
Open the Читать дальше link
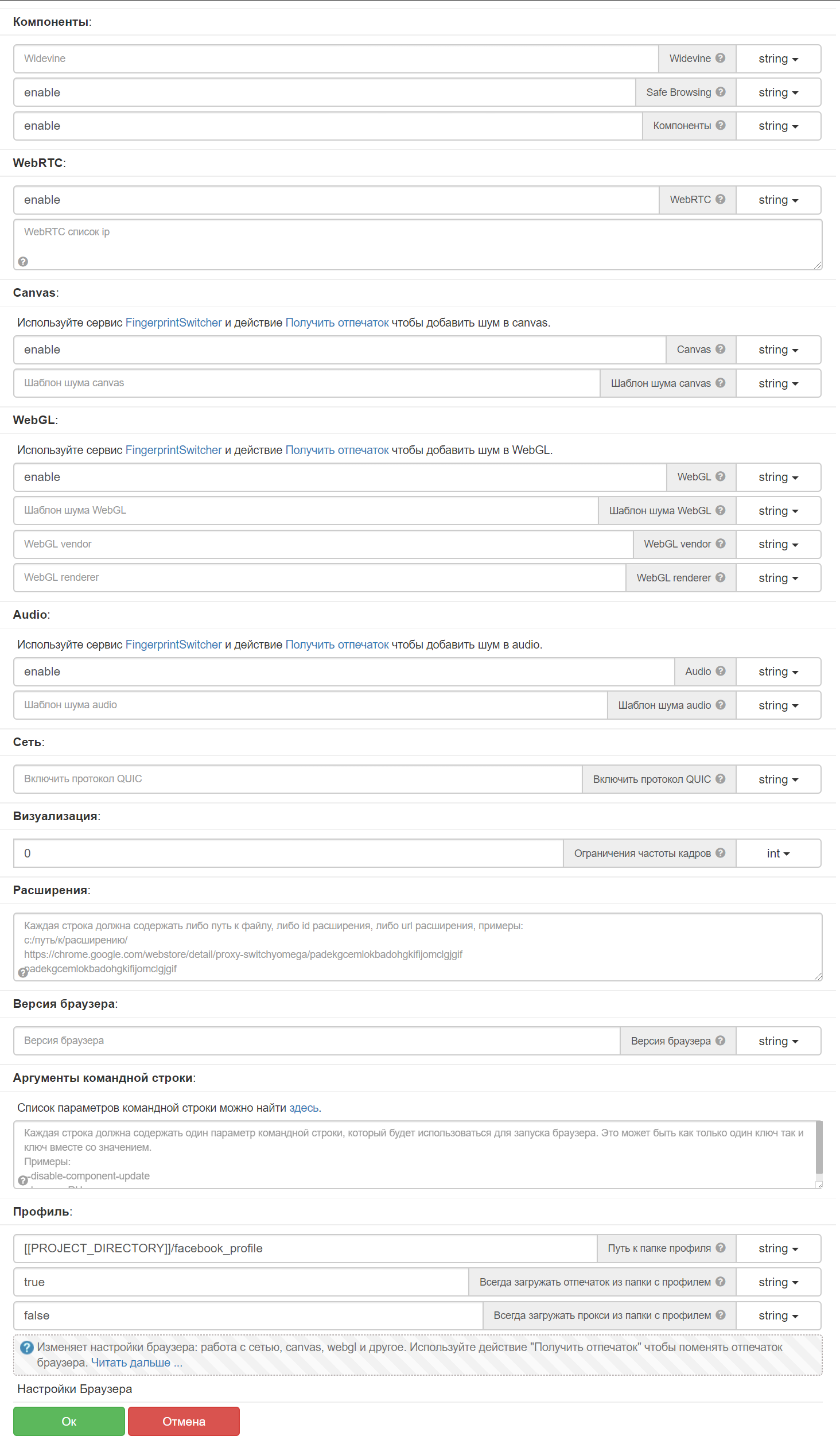137,1363
